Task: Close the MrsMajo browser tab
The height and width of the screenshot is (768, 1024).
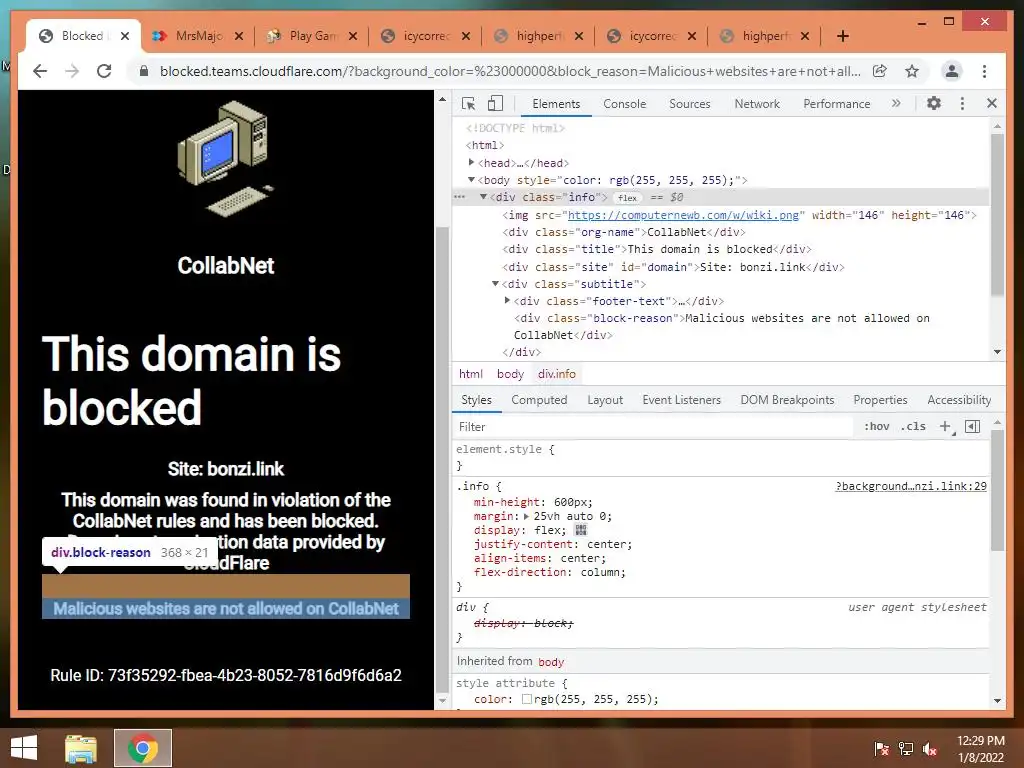Action: tap(238, 36)
